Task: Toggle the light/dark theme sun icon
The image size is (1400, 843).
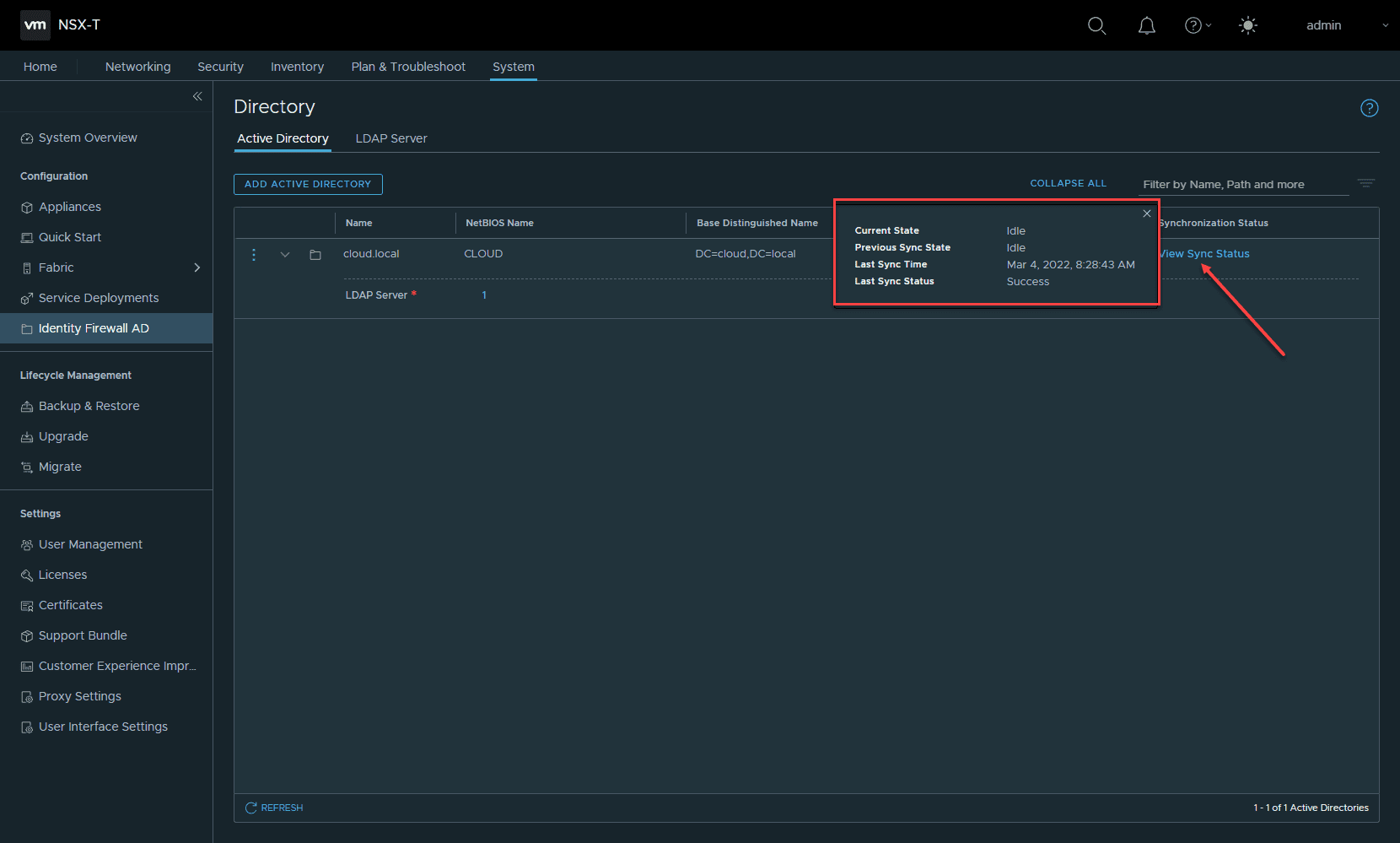Action: coord(1248,25)
